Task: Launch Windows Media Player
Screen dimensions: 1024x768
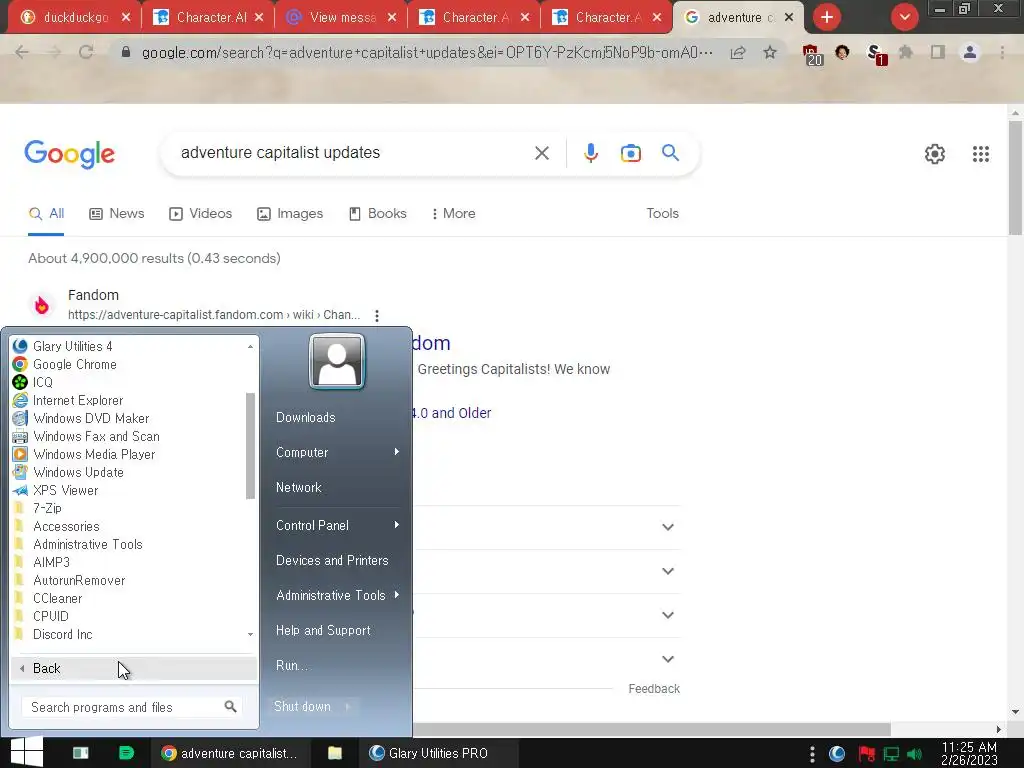Action: click(x=94, y=454)
